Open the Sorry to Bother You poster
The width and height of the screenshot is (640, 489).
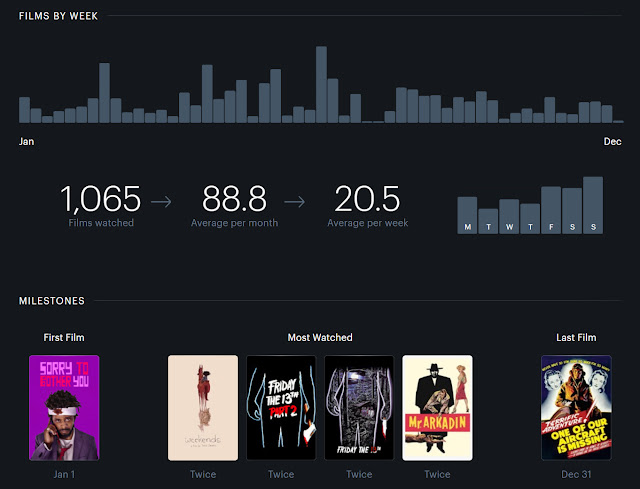point(64,408)
